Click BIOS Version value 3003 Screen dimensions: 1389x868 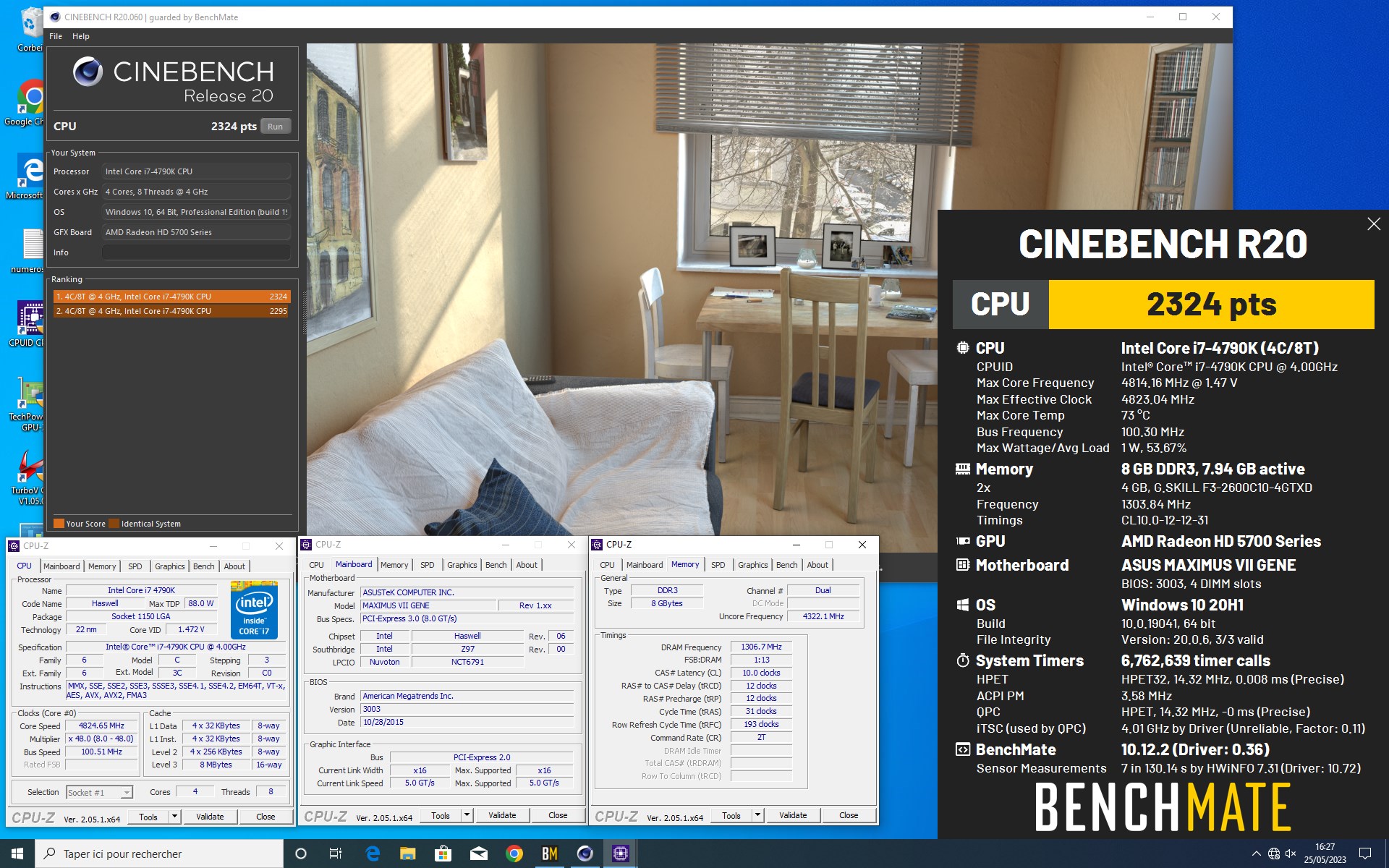pos(467,709)
